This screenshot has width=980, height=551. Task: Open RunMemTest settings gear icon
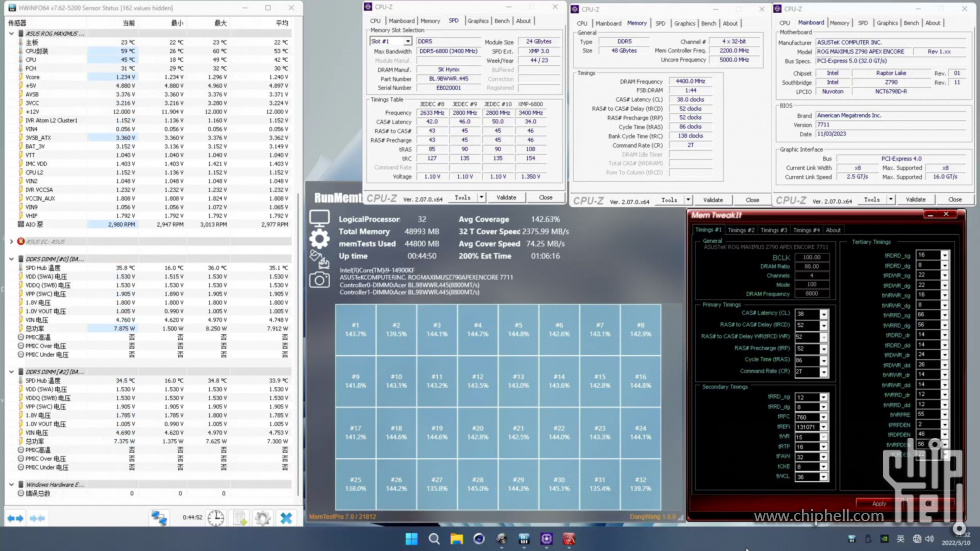(x=319, y=239)
